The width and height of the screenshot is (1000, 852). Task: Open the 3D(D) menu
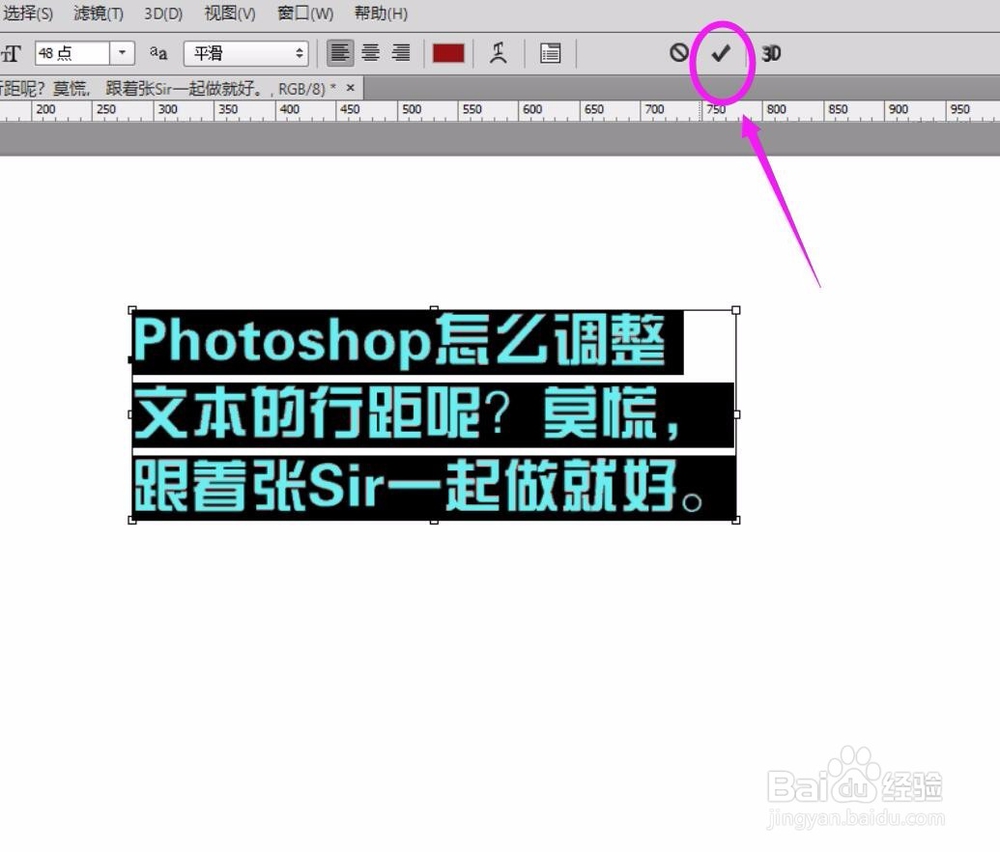point(163,13)
